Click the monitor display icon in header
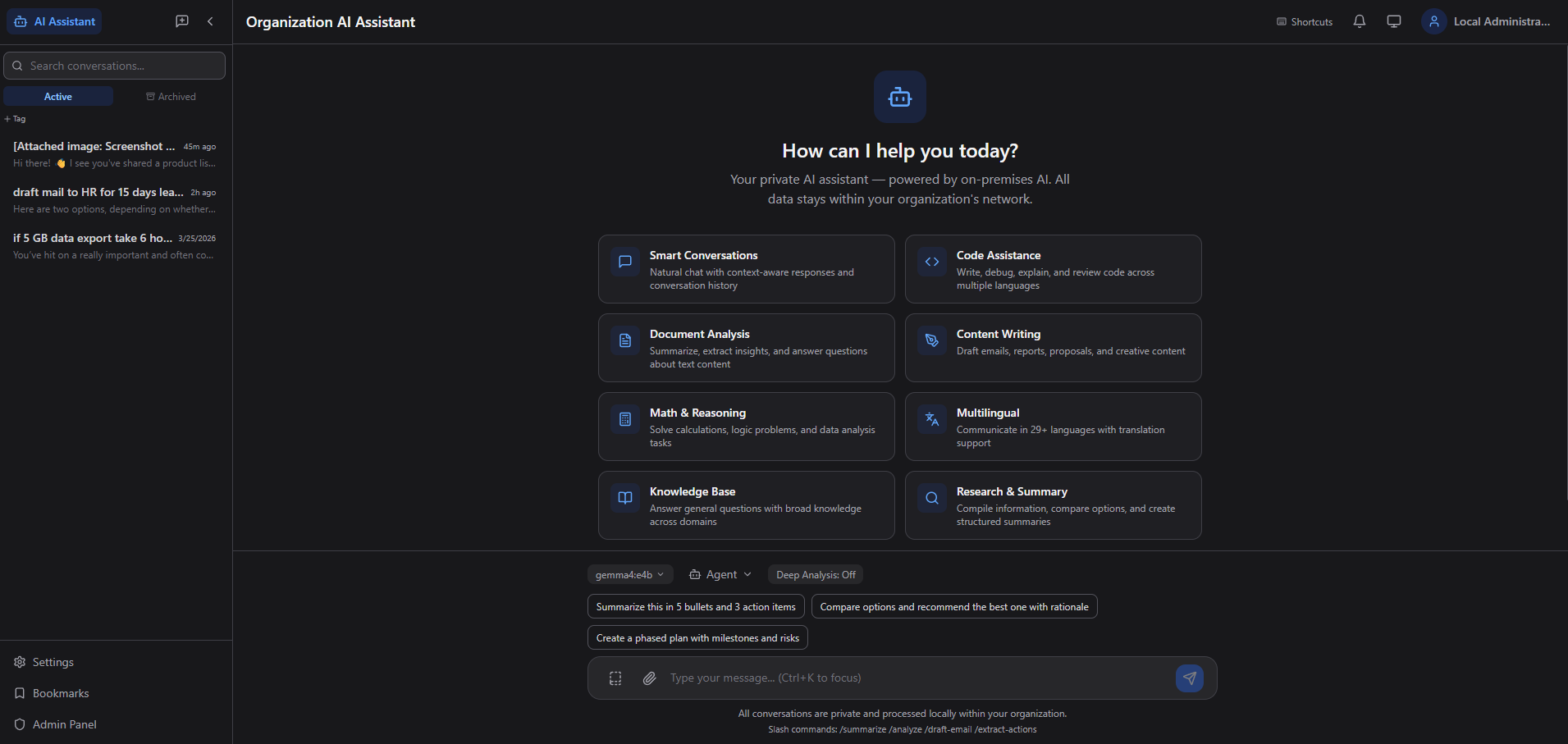Image resolution: width=1568 pixels, height=744 pixels. (1393, 21)
